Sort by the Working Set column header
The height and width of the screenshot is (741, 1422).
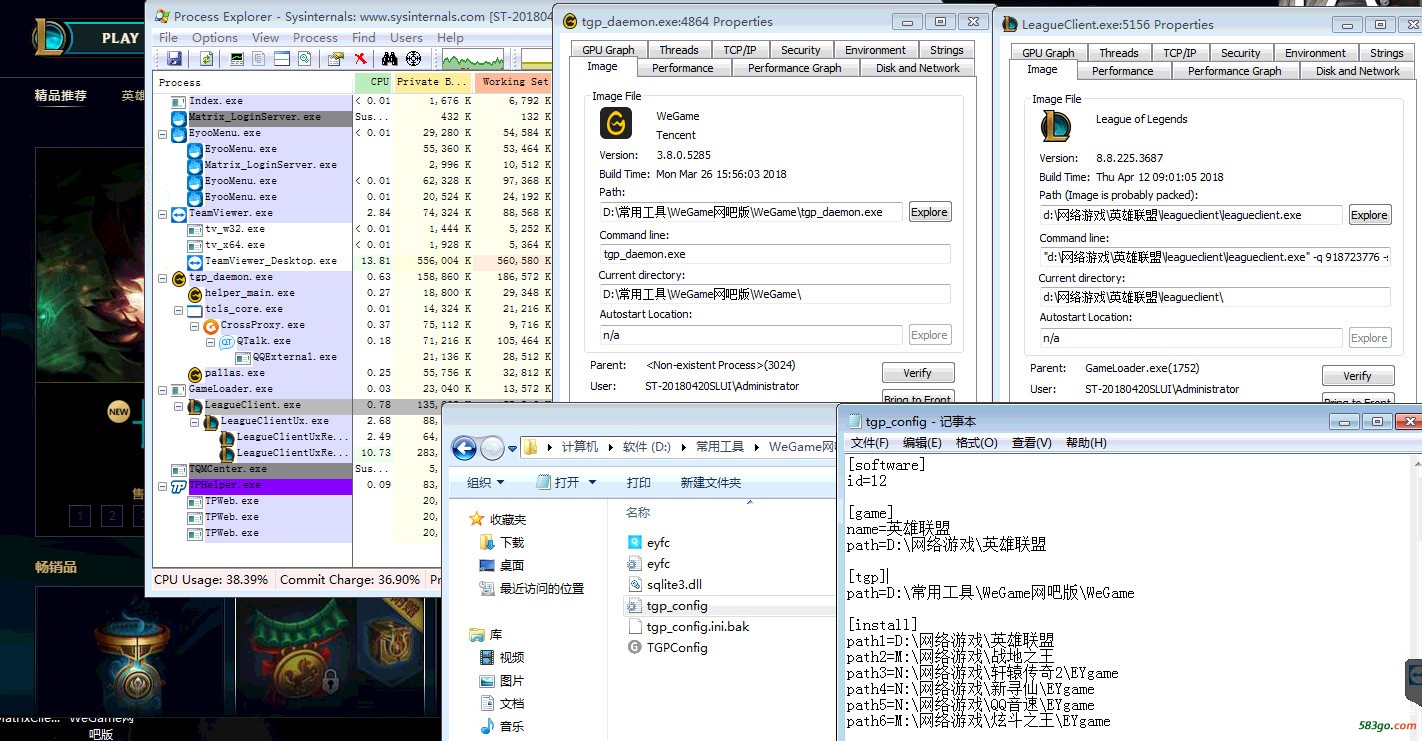[513, 82]
